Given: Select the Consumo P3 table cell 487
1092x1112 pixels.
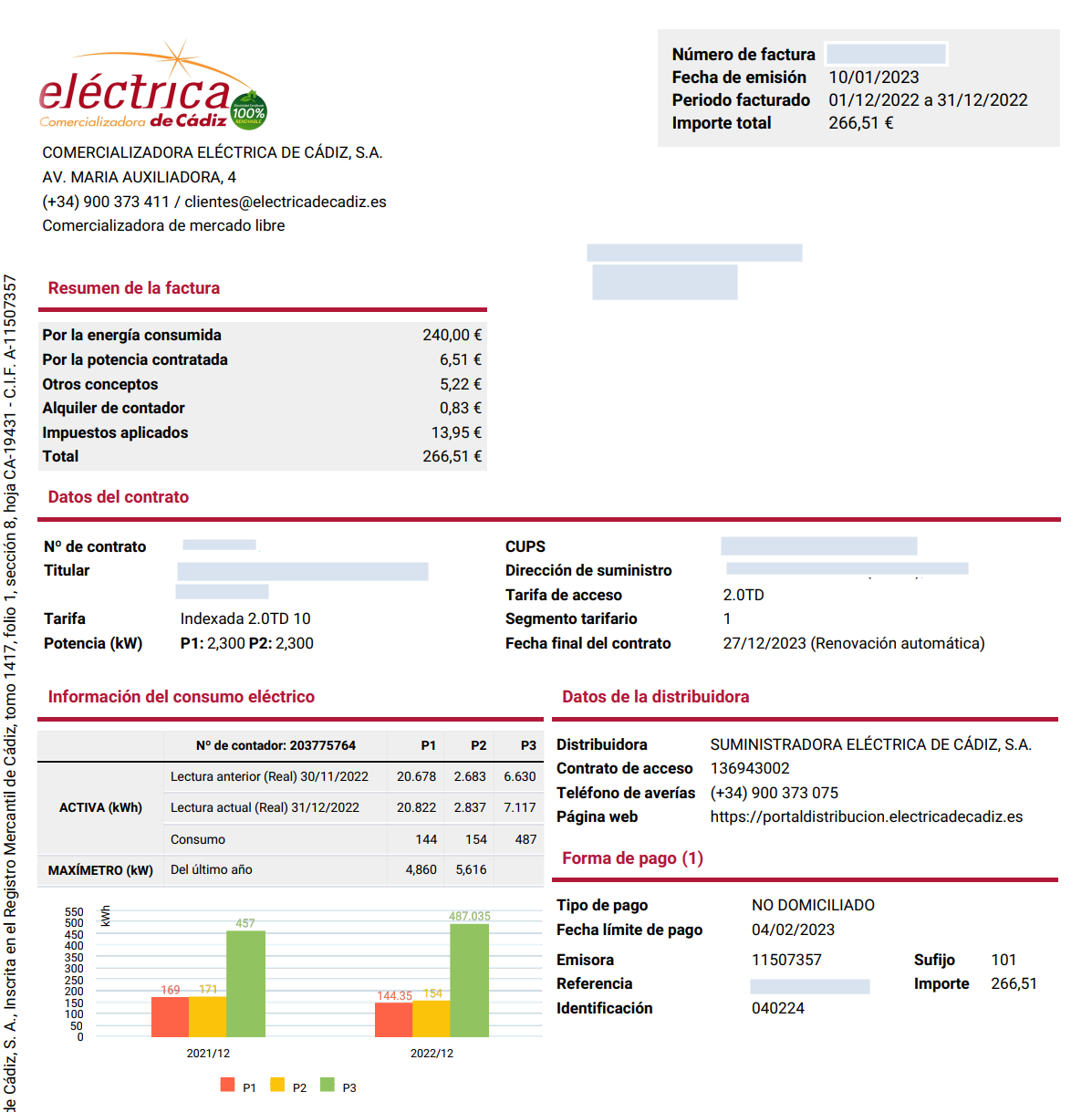Looking at the screenshot, I should point(525,839).
